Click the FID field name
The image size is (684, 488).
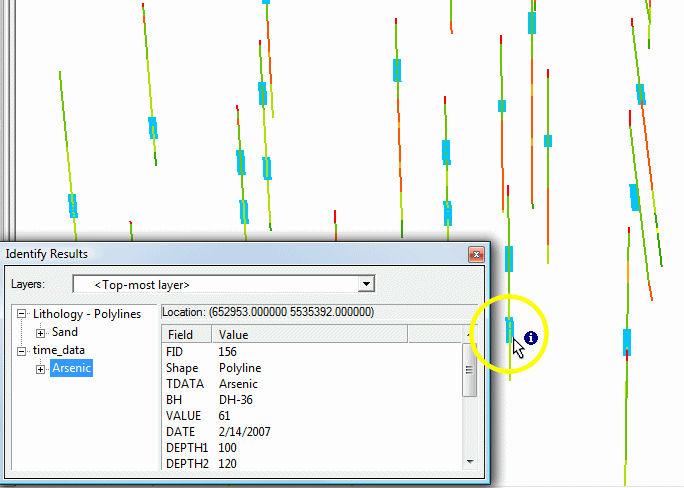[174, 352]
